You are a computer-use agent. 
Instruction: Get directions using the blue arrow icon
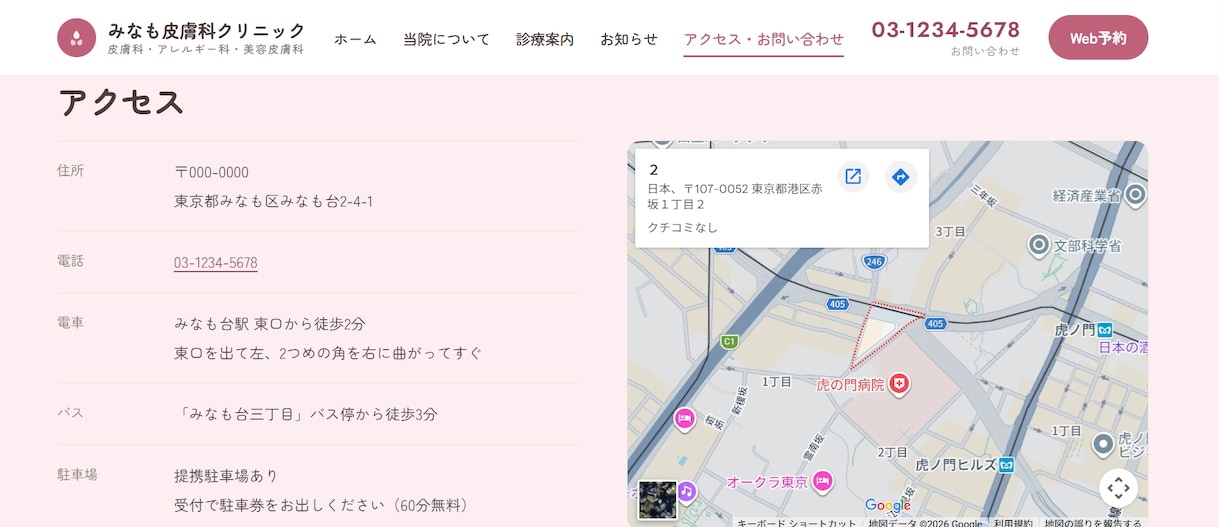[x=900, y=177]
